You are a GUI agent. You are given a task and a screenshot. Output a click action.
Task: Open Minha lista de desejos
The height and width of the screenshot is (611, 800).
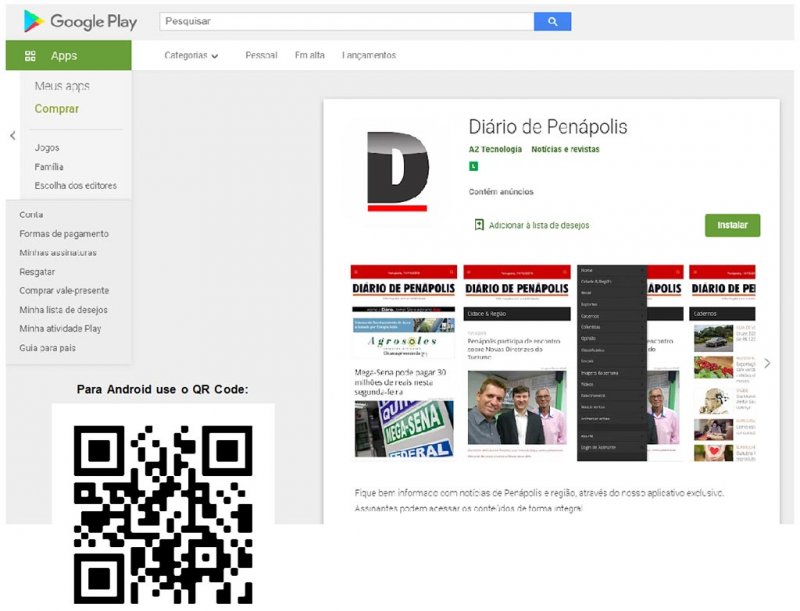tap(63, 310)
